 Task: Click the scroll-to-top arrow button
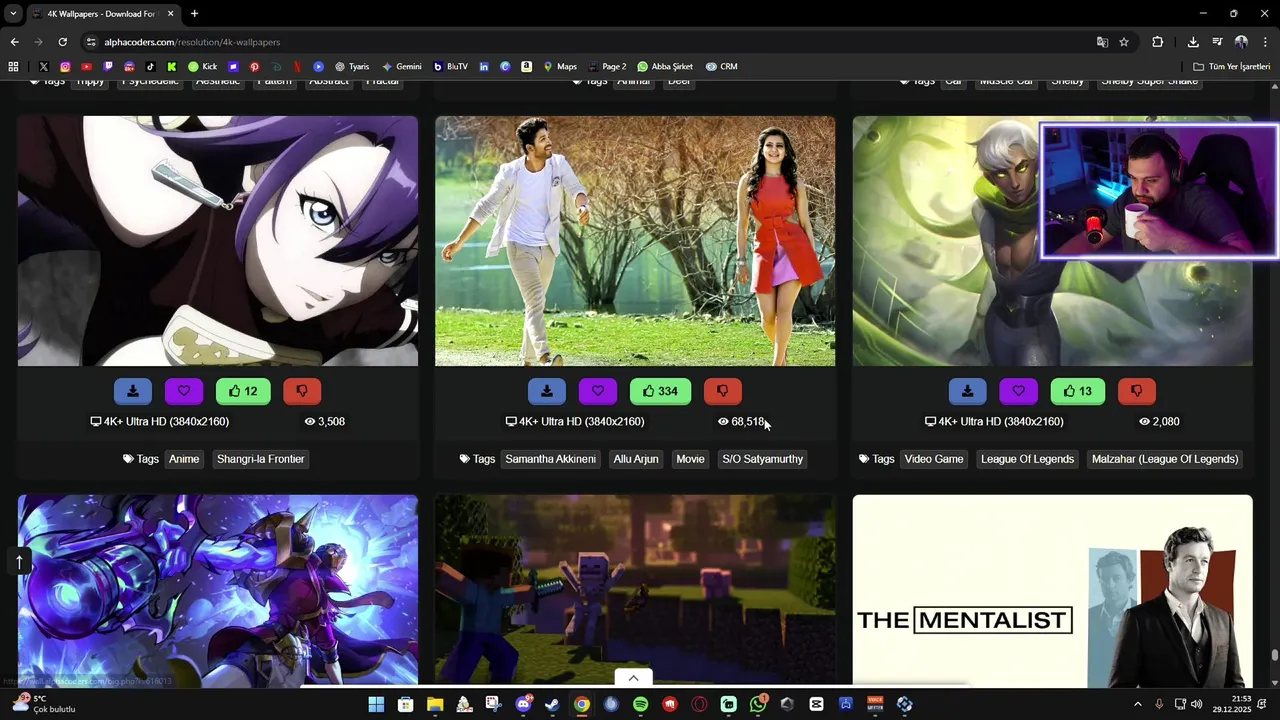tap(18, 562)
